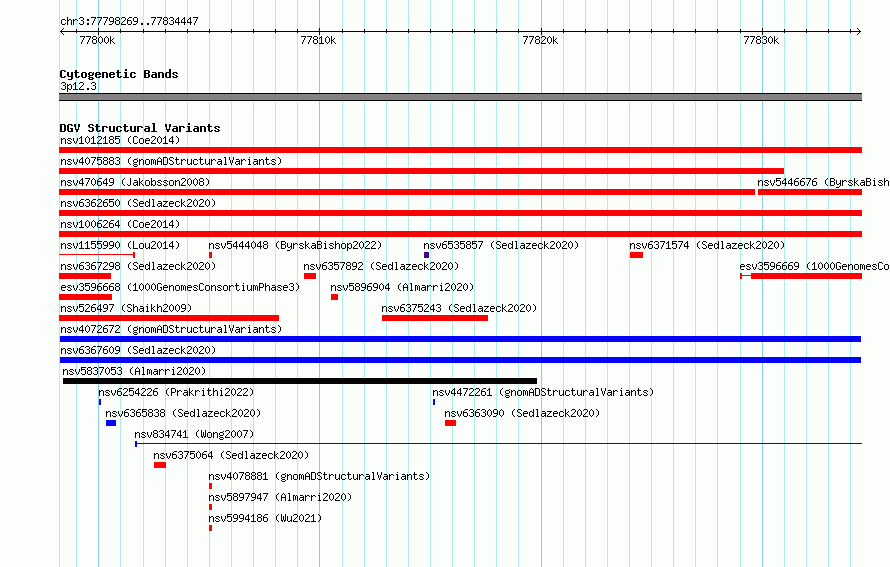Open nsv470649 (Jakobsson2008) label
The width and height of the screenshot is (890, 567).
(x=135, y=182)
